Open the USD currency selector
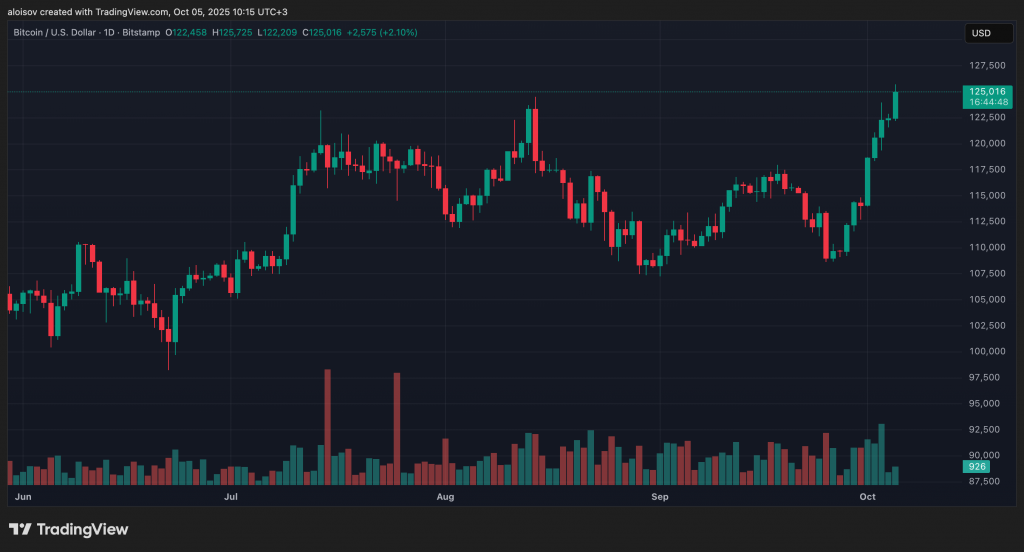Viewport: 1024px width, 552px height. (x=981, y=33)
